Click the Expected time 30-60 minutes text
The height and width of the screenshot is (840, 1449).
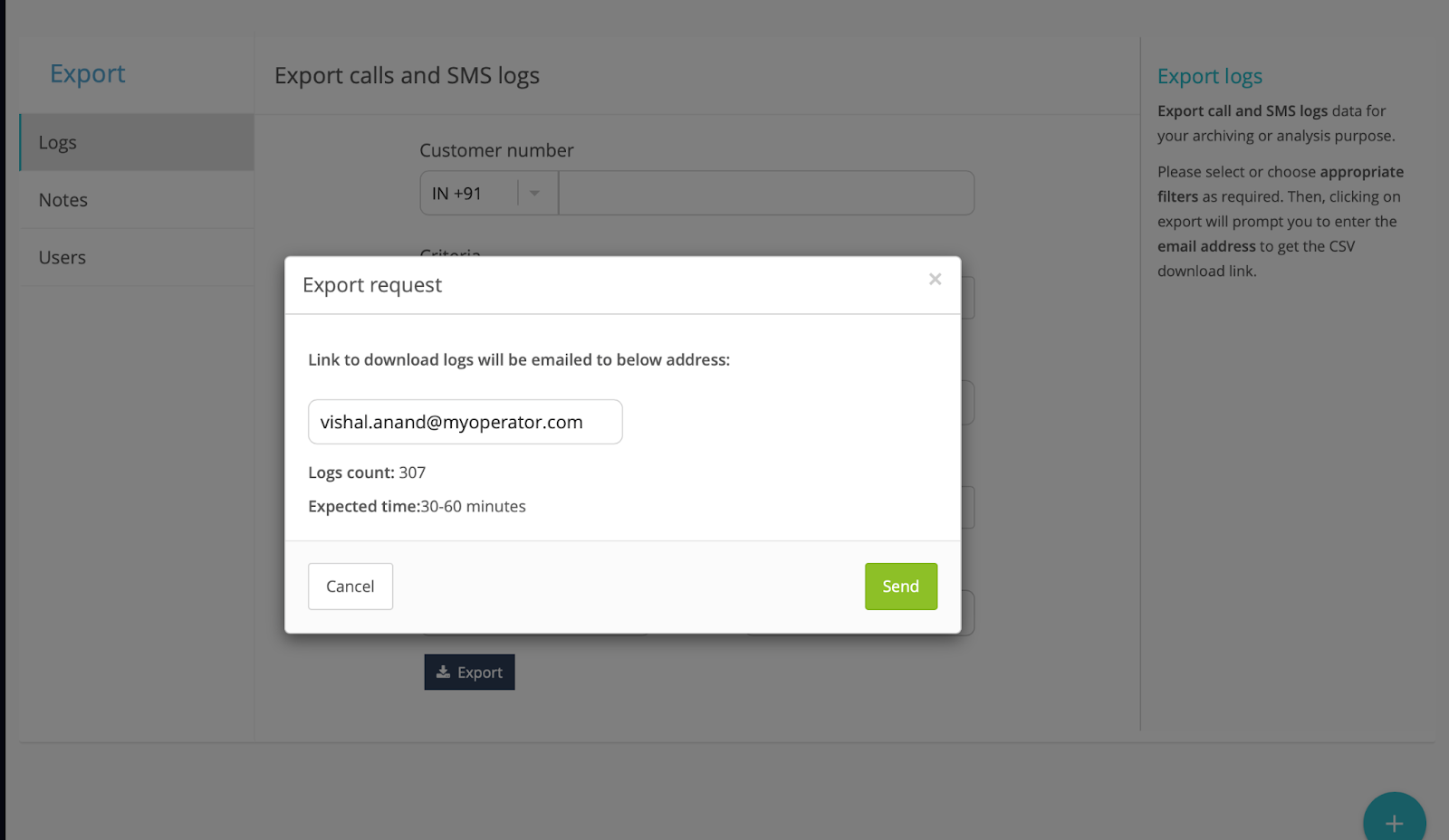coord(417,506)
